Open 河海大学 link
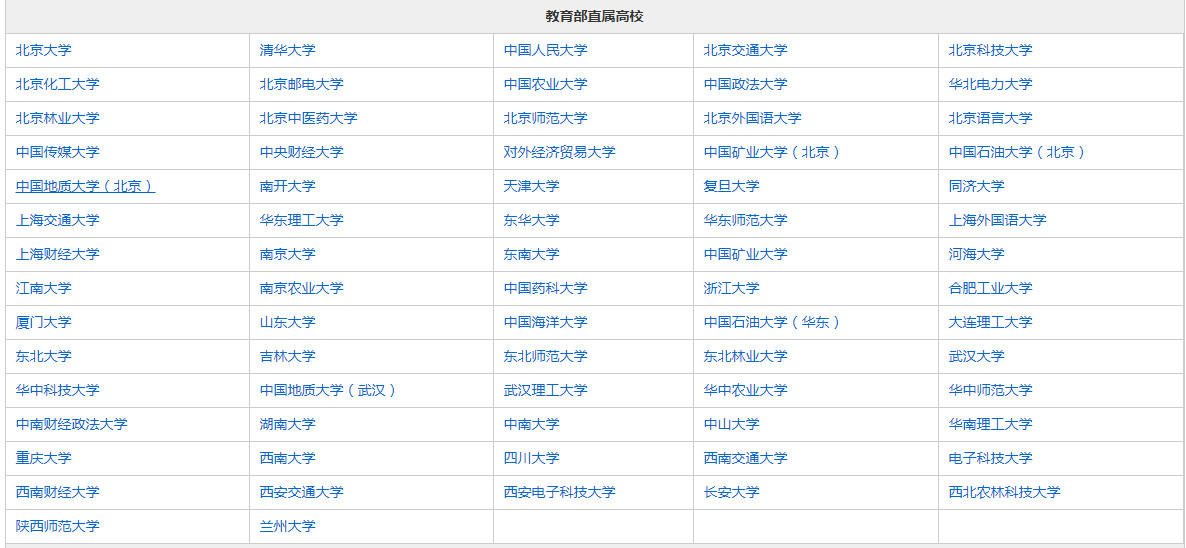Screen dimensions: 1186x548 [x=976, y=255]
